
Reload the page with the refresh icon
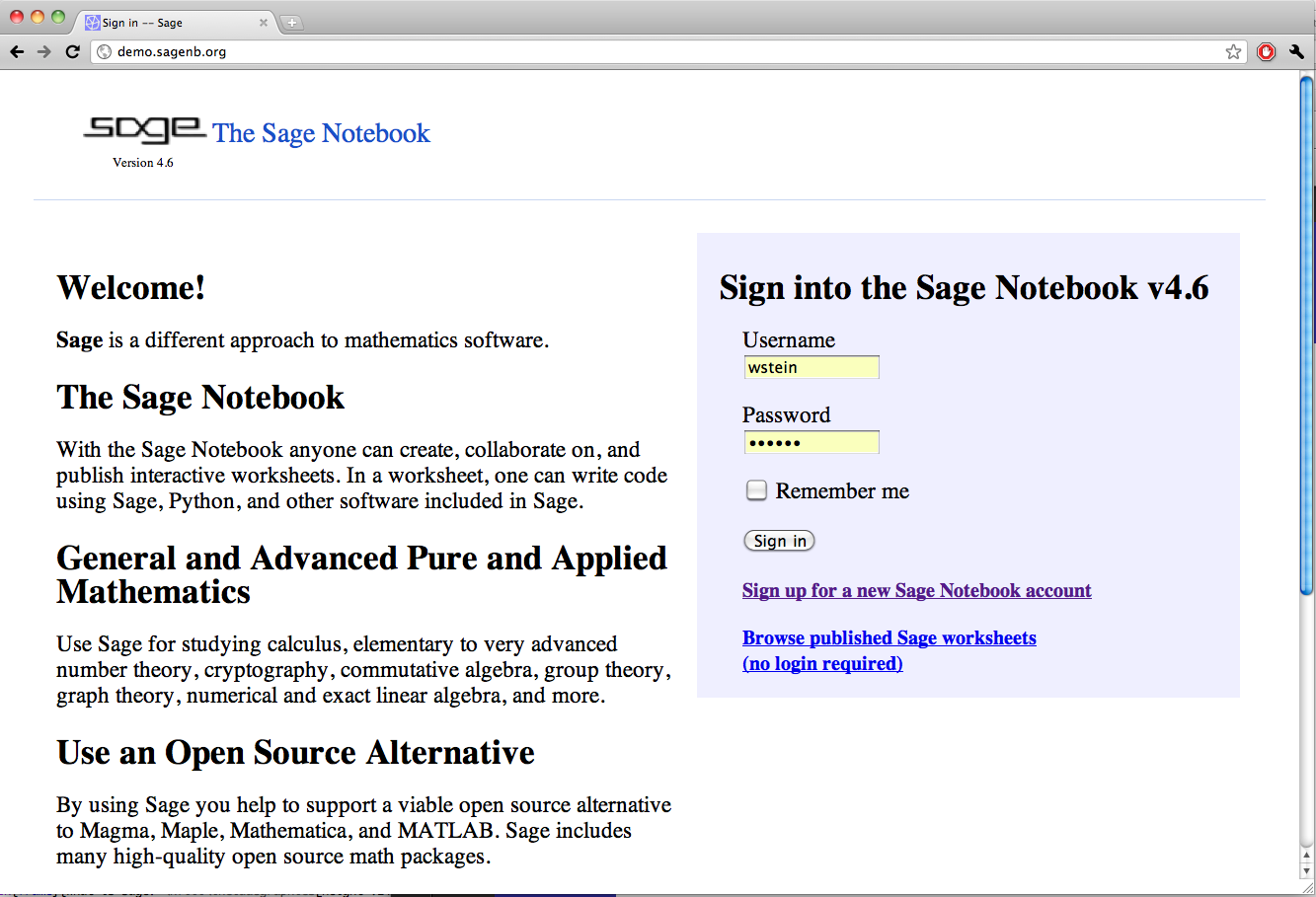click(x=72, y=51)
